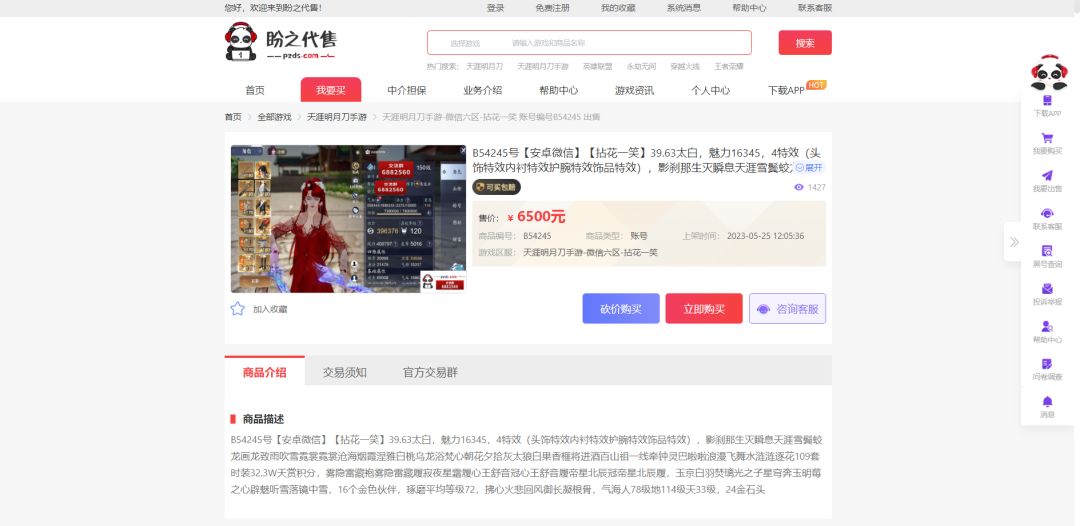The height and width of the screenshot is (526, 1080).
Task: Switch to the 交易须知 tab
Action: coord(344,372)
